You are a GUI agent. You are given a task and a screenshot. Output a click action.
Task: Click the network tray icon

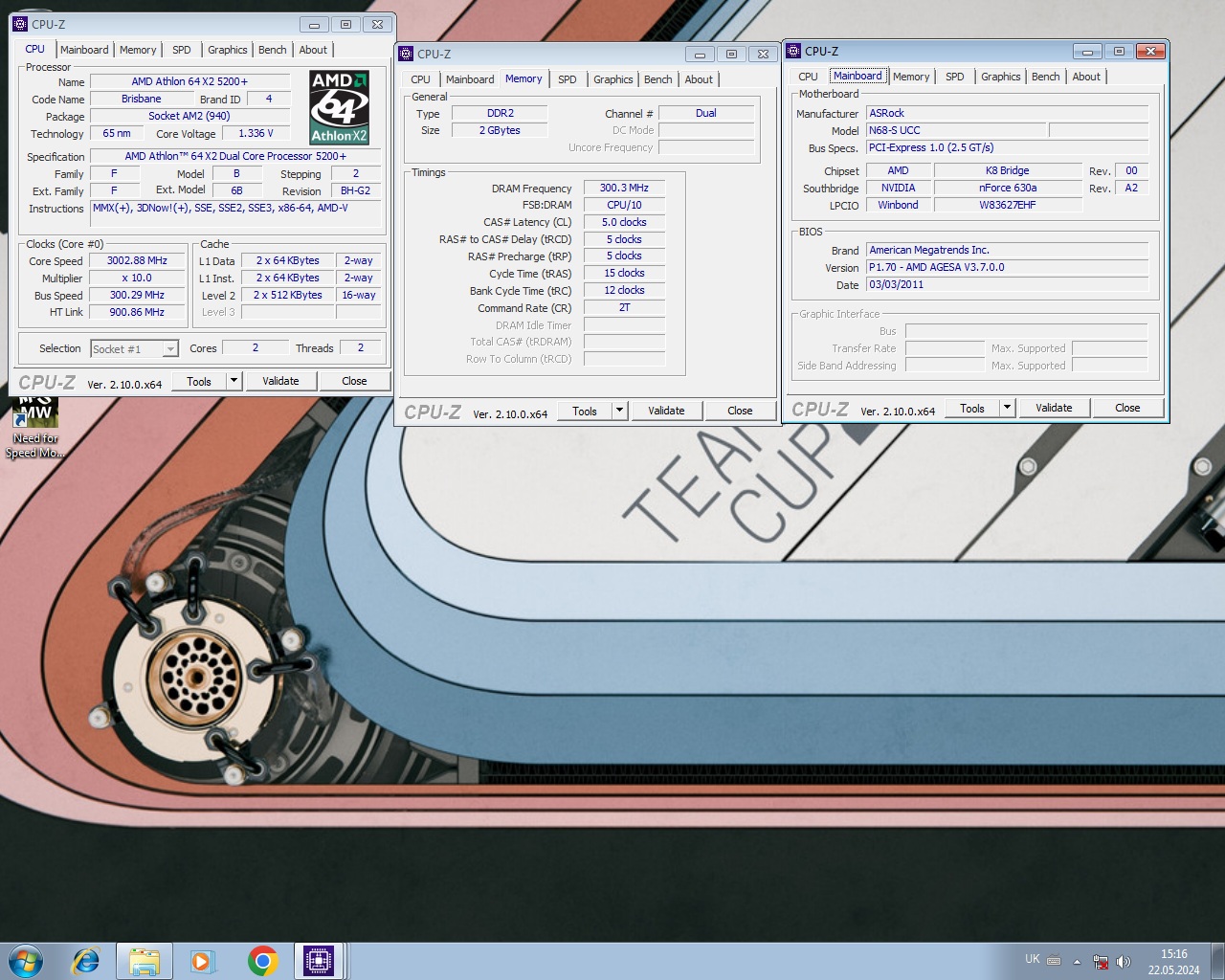tap(1101, 961)
